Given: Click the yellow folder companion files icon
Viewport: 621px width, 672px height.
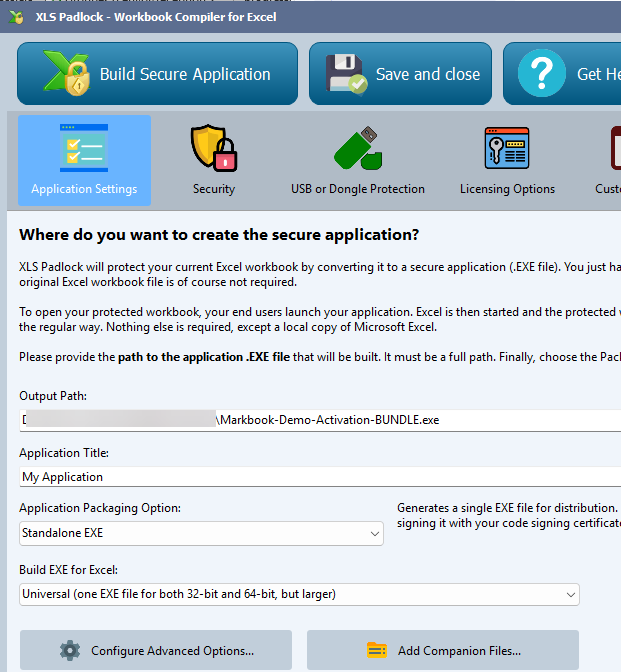Looking at the screenshot, I should point(377,651).
